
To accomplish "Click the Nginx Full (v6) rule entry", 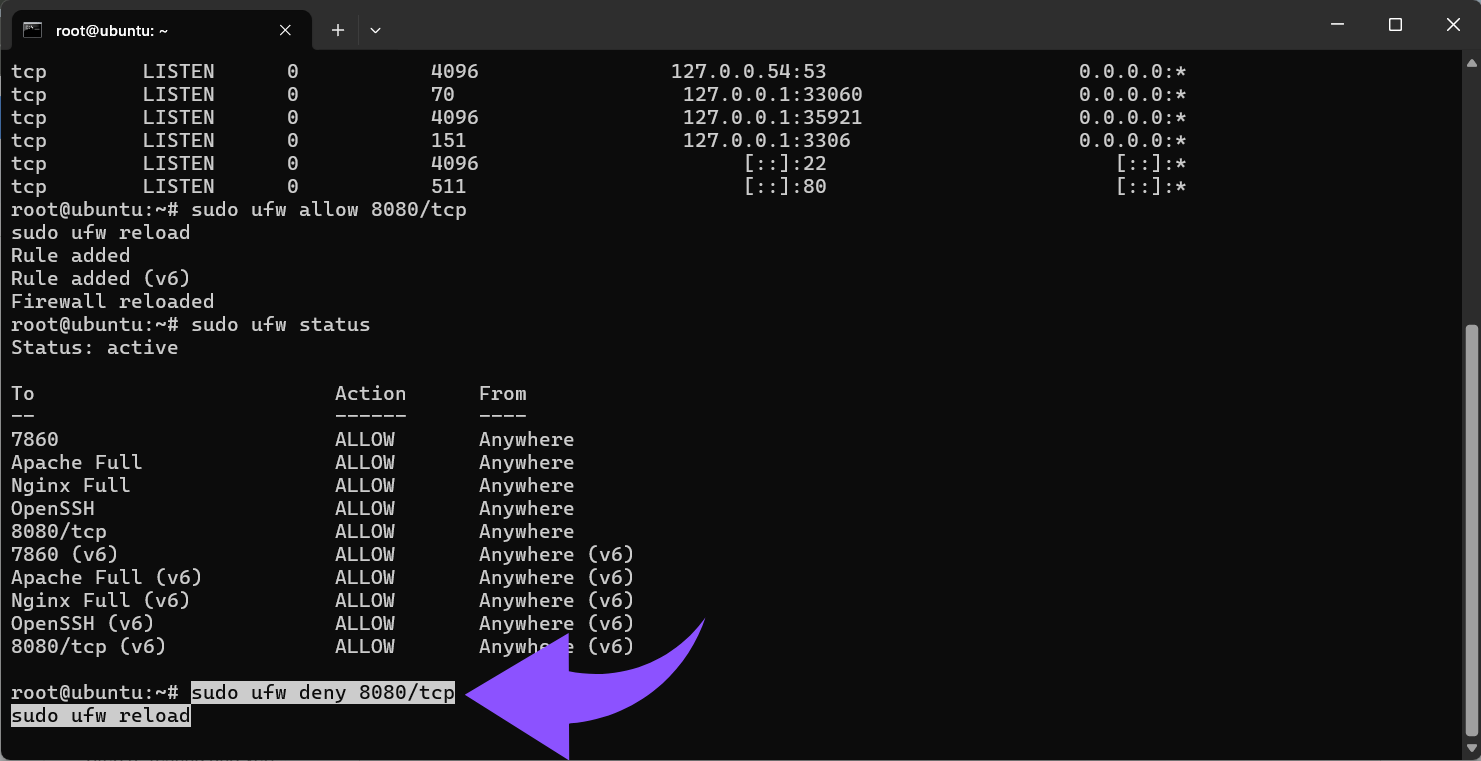I will coord(100,601).
